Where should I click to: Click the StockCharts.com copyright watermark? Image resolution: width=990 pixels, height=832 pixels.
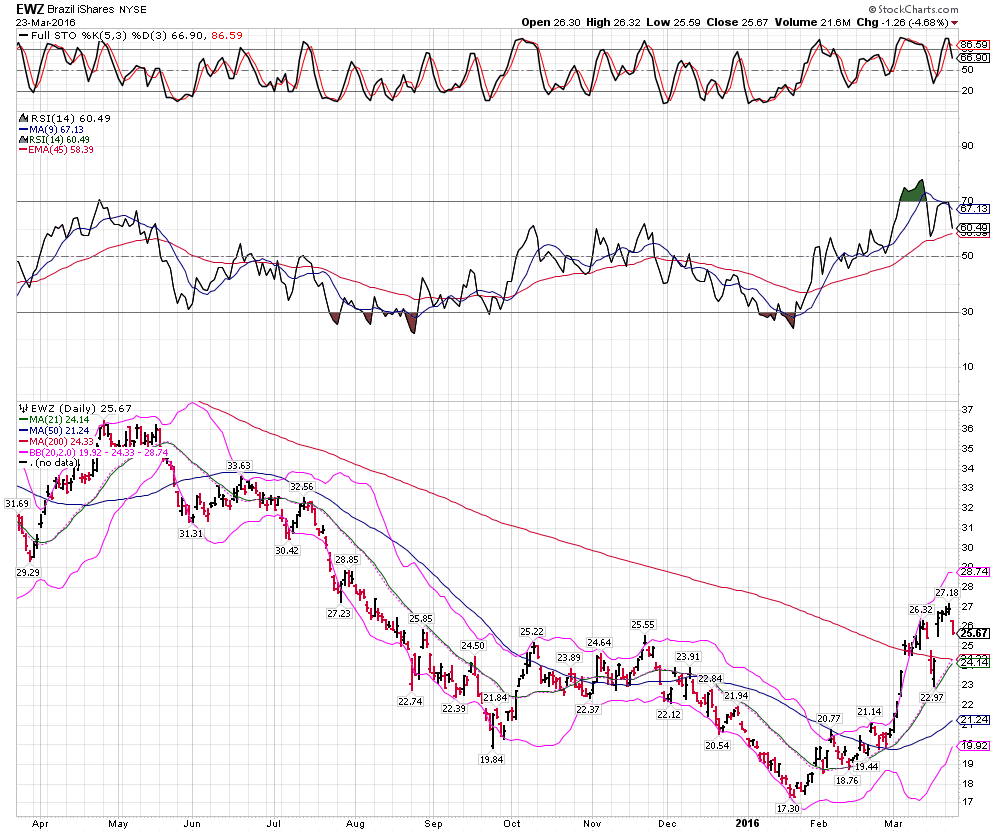(932, 9)
